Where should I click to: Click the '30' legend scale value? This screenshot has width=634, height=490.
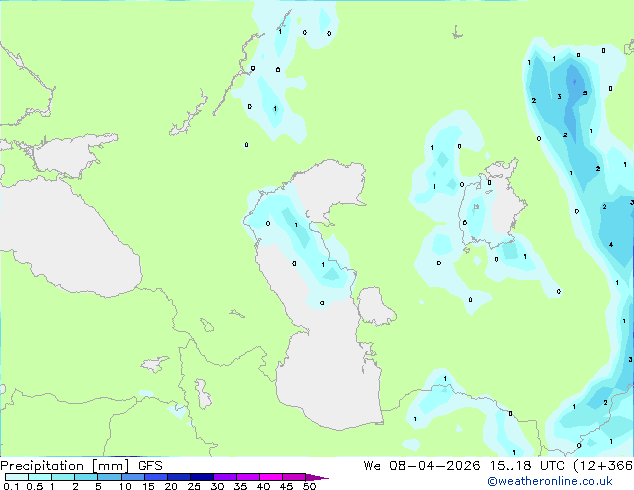tap(217, 486)
